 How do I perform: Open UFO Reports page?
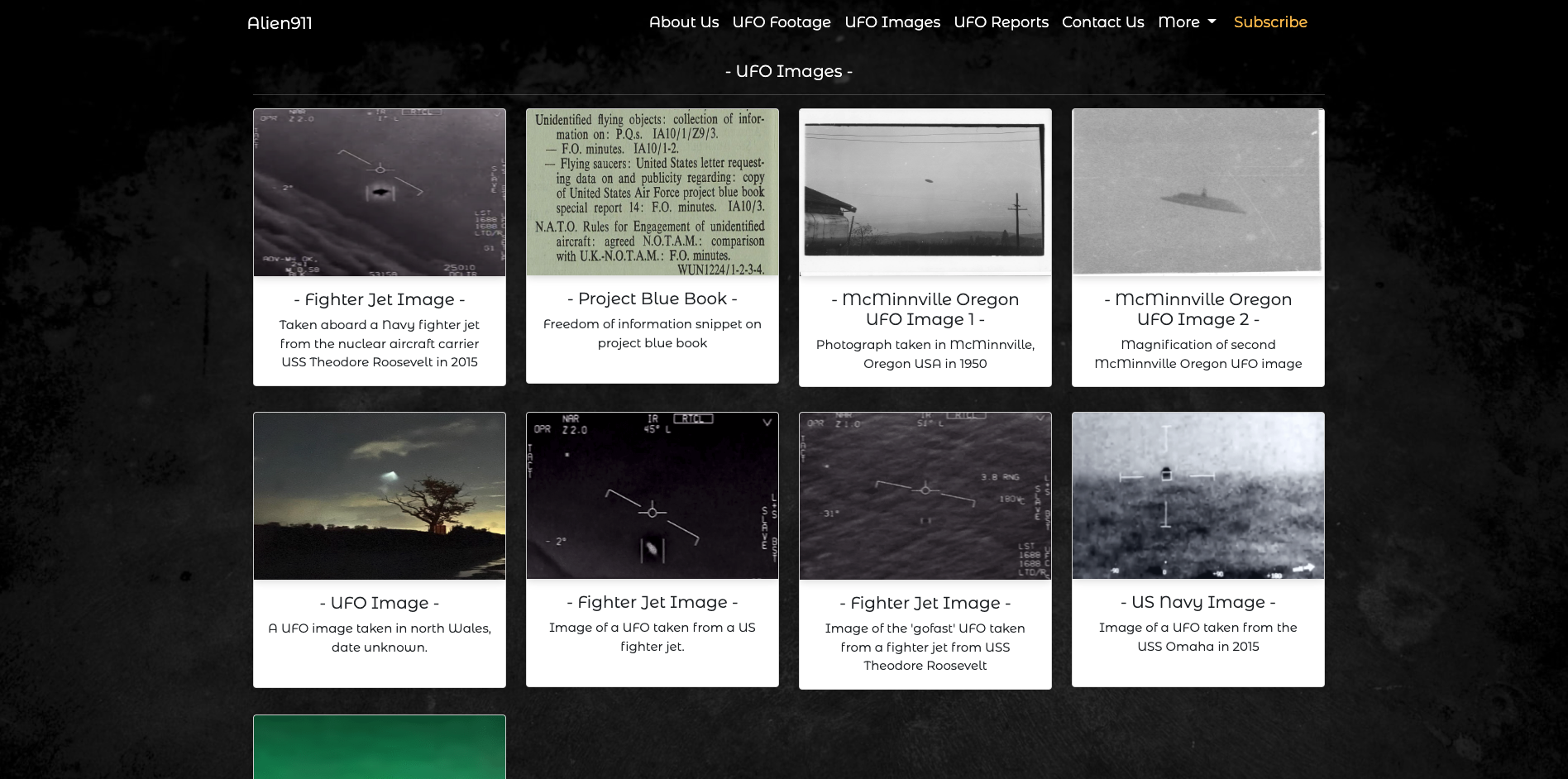click(1001, 22)
